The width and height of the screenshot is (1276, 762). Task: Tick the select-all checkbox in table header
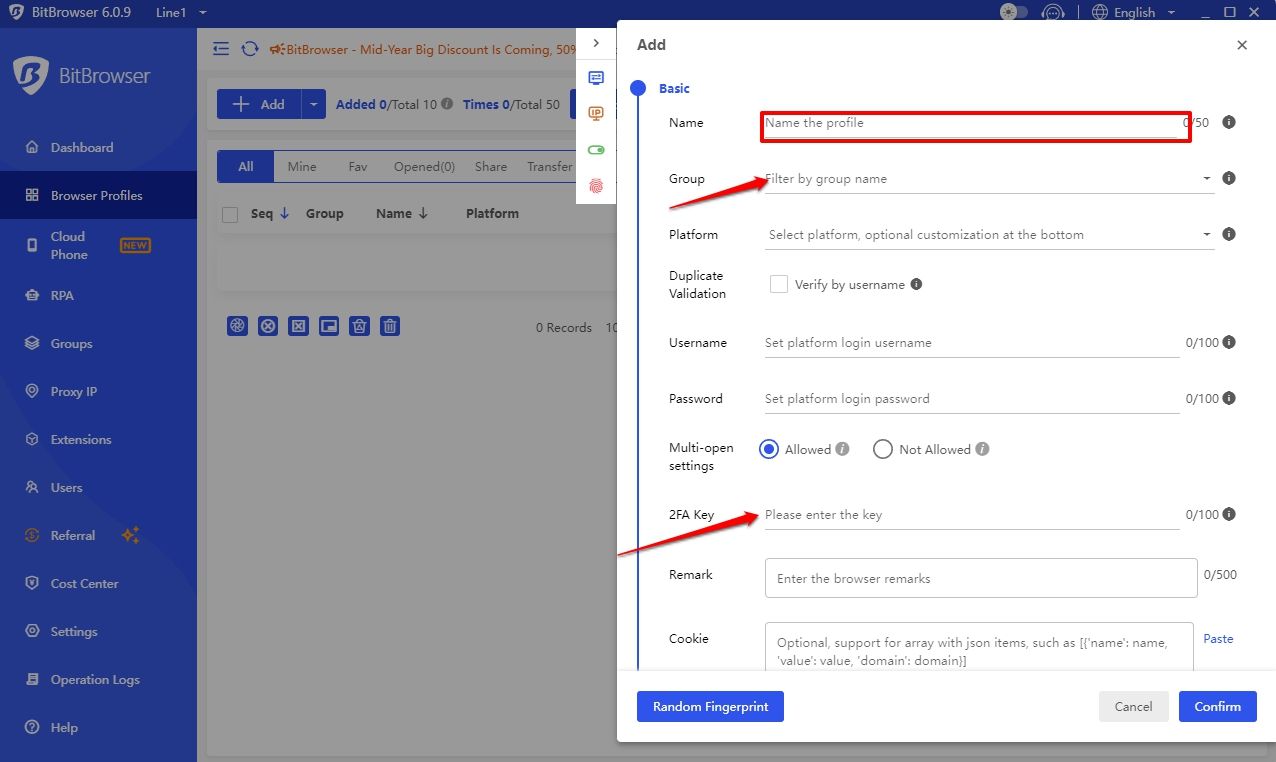pyautogui.click(x=230, y=214)
